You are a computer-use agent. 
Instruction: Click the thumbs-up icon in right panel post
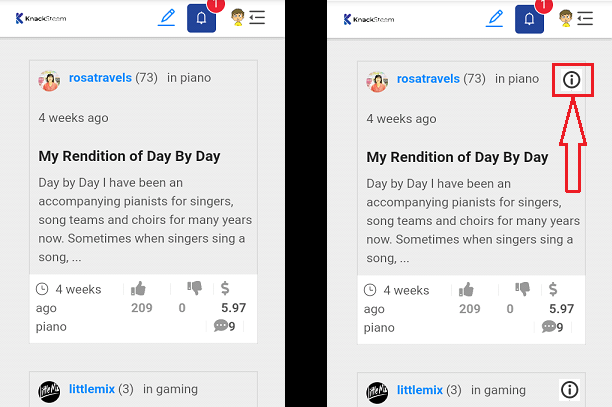(466, 290)
